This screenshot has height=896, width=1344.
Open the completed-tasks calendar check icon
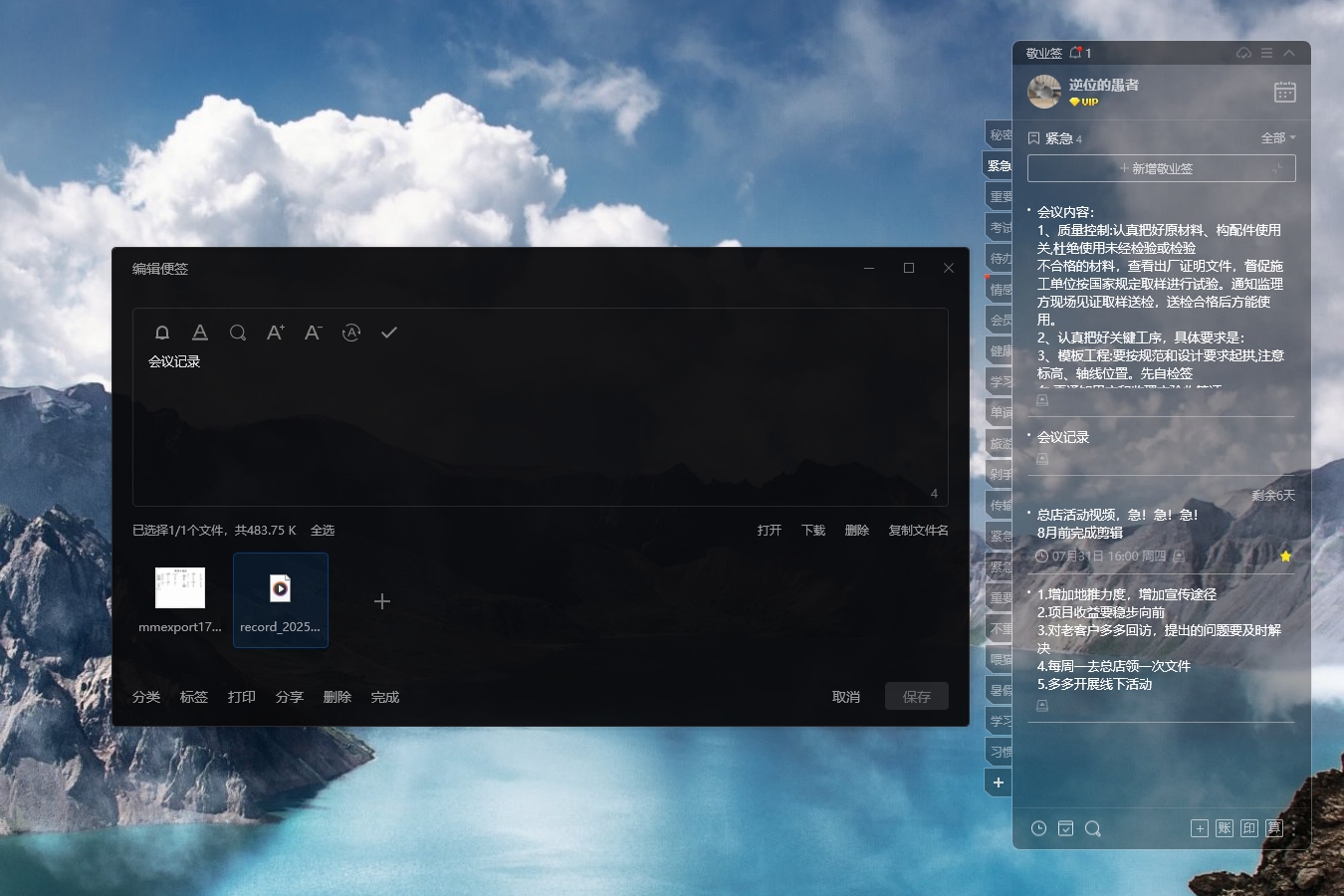point(1065,828)
